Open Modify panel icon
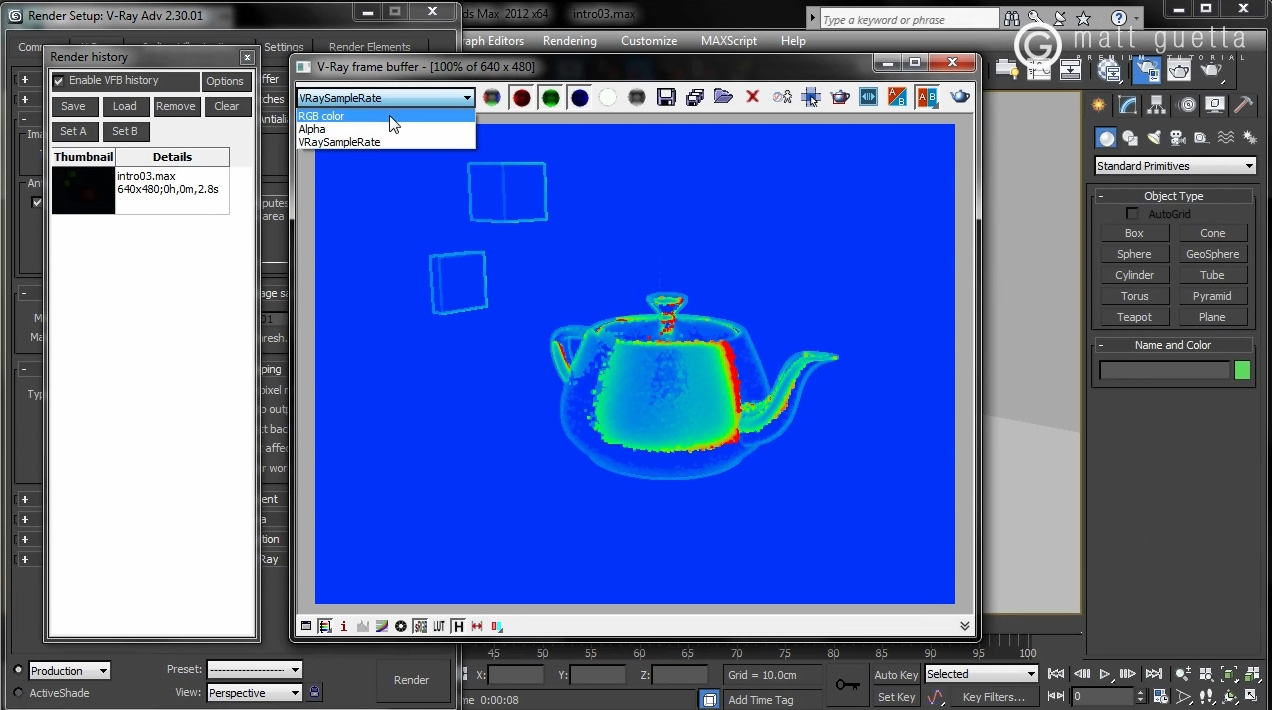This screenshot has width=1272, height=710. click(x=1128, y=105)
